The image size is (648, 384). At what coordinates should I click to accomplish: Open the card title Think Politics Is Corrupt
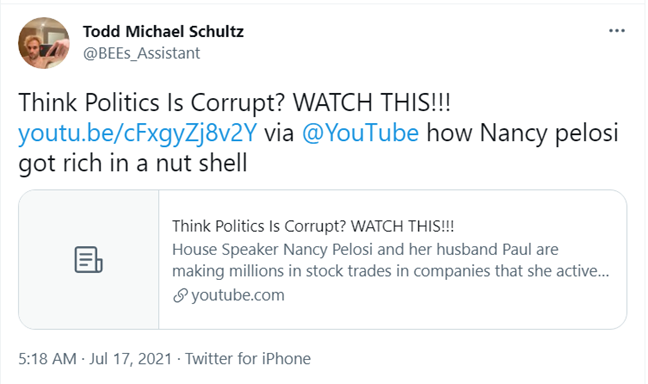point(313,226)
